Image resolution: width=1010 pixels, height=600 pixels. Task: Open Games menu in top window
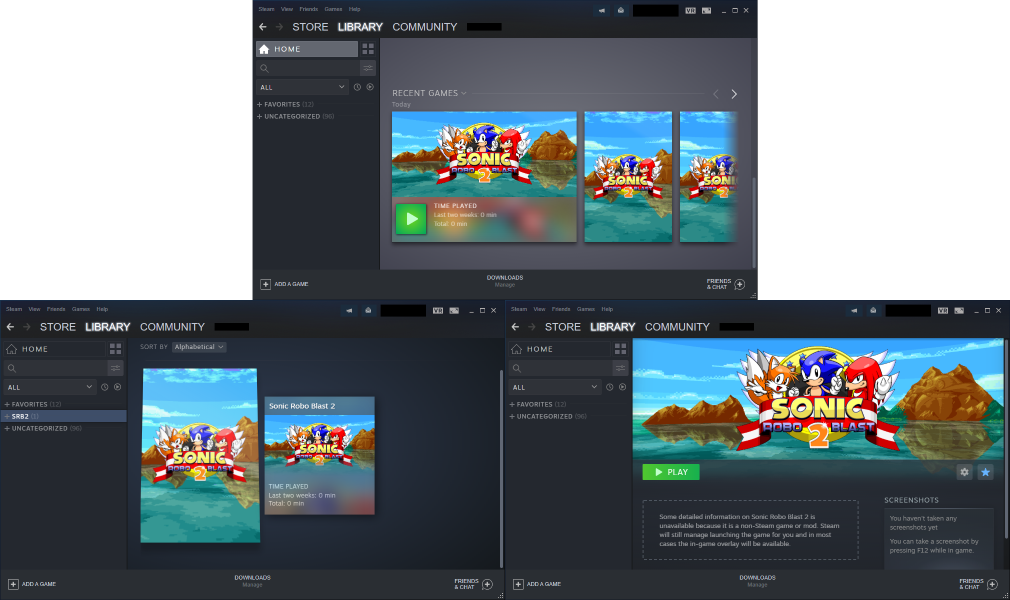333,9
